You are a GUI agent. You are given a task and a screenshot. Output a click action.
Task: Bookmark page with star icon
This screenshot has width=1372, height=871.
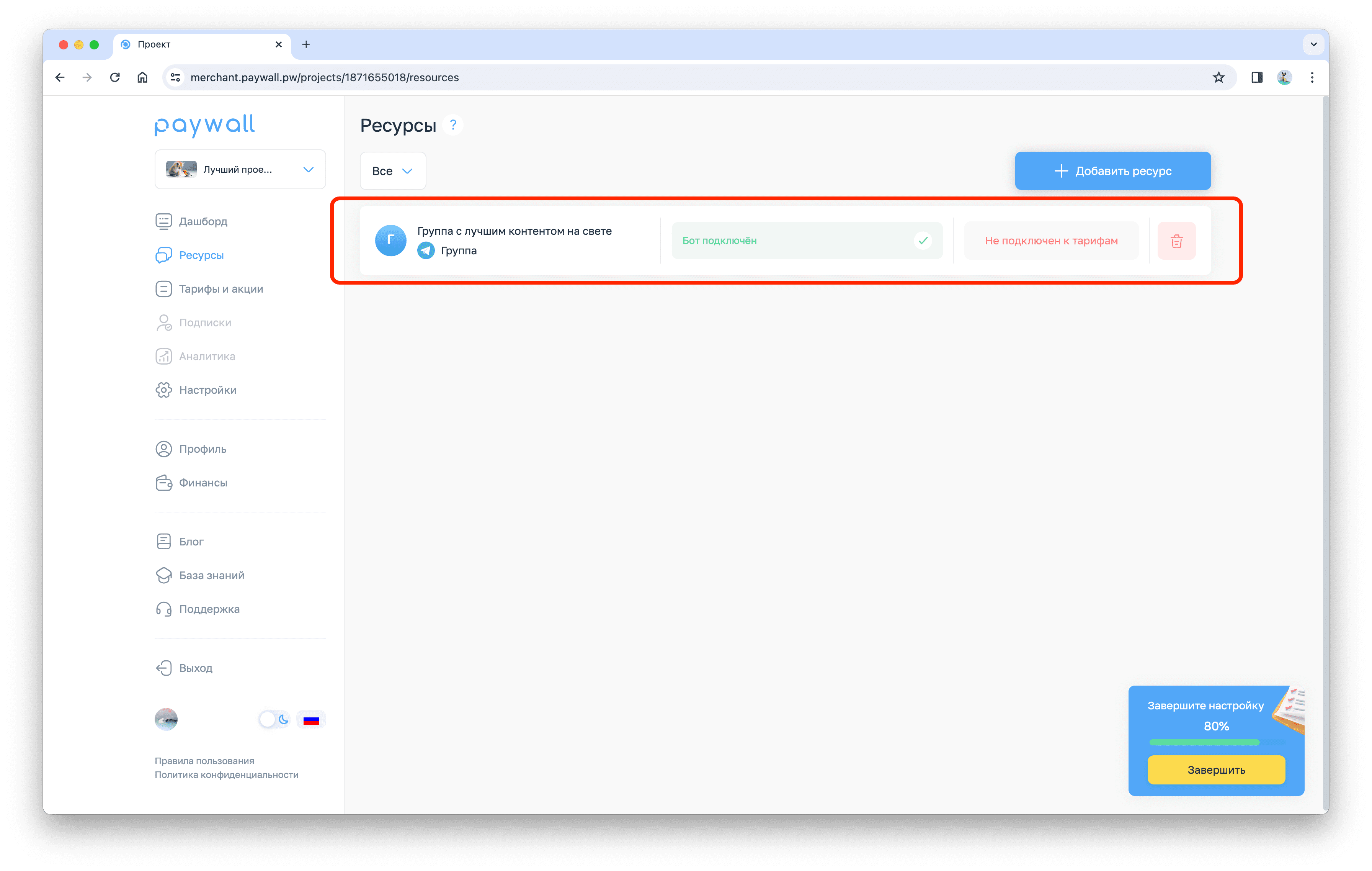pos(1218,77)
